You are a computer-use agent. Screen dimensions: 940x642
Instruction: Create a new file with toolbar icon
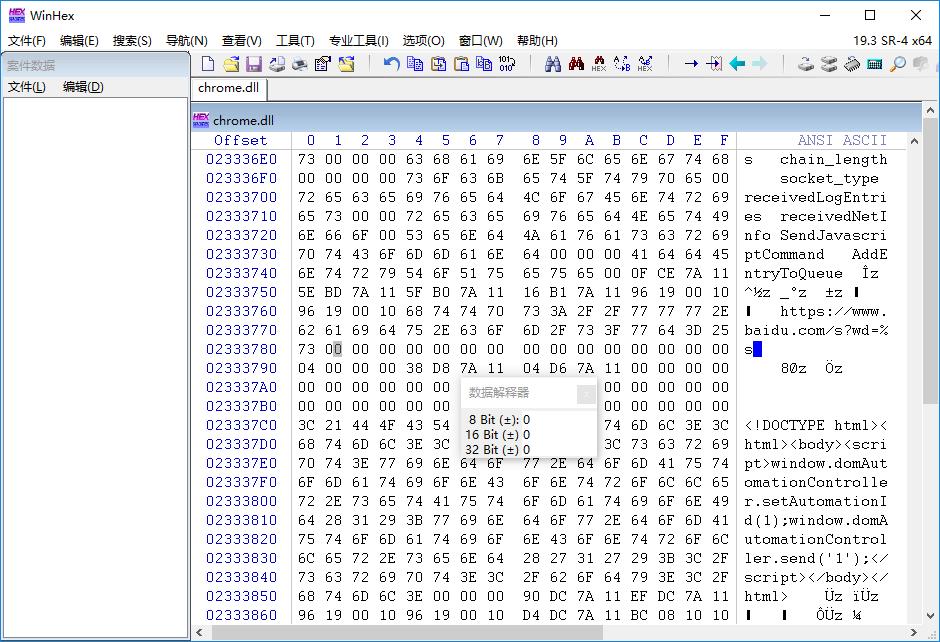207,64
